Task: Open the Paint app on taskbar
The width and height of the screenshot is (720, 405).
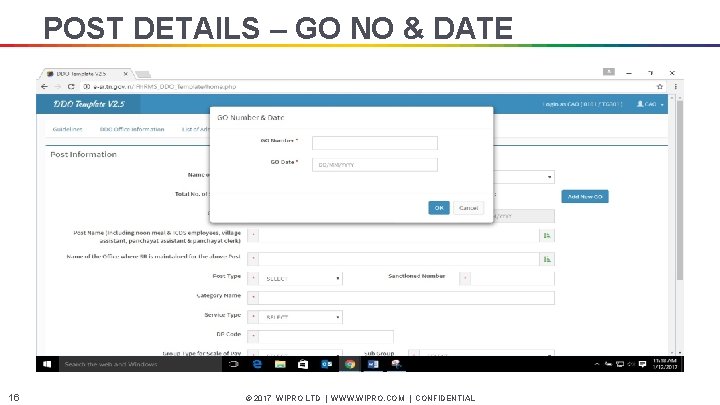Action: click(396, 364)
